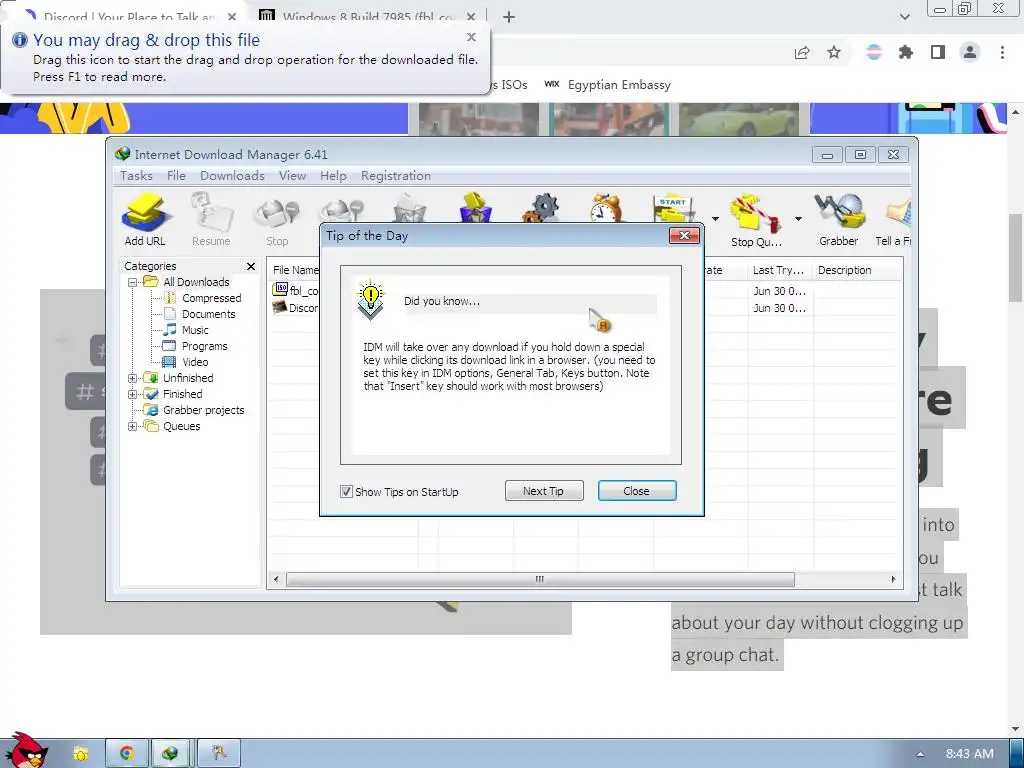Click the Next Tip button
The height and width of the screenshot is (768, 1024).
pos(544,491)
